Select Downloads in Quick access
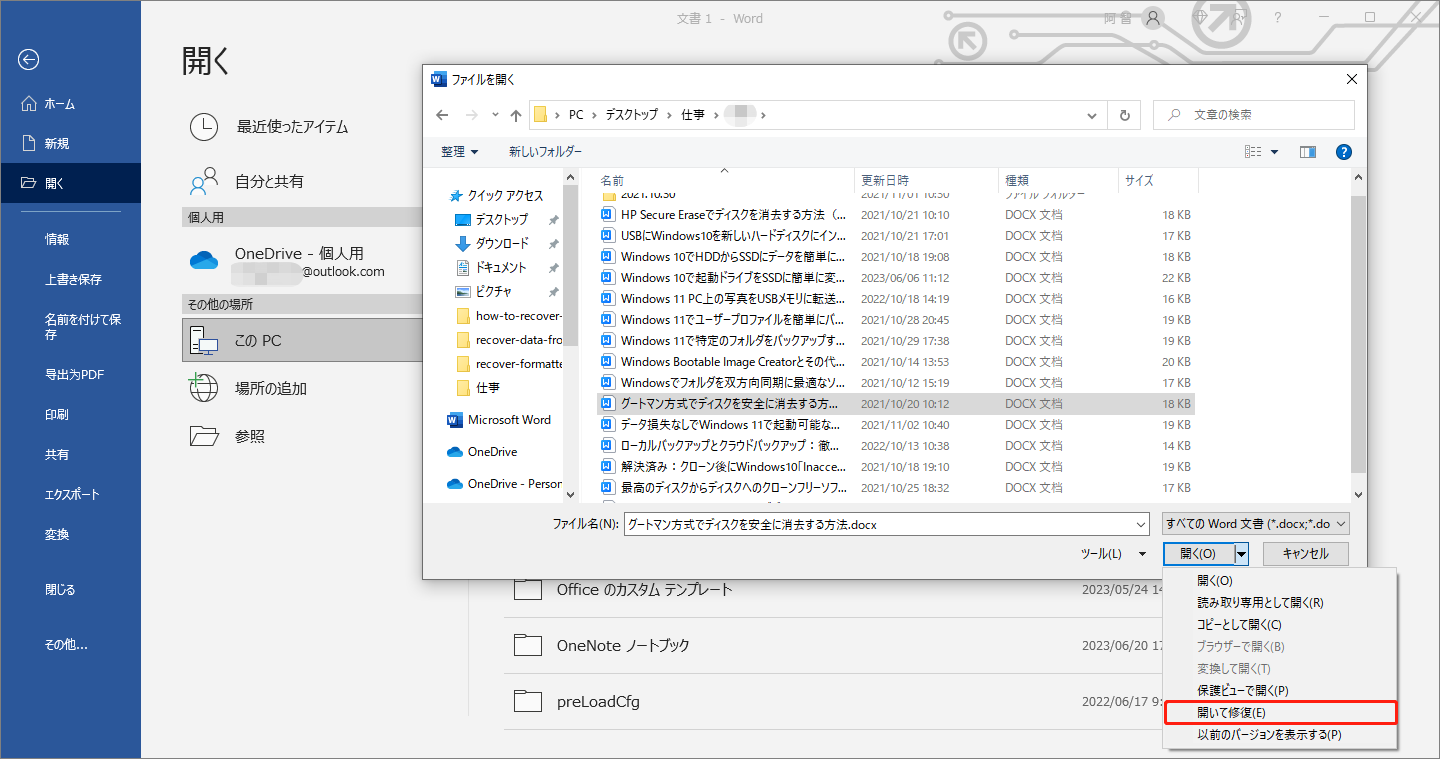The width and height of the screenshot is (1440, 759). pos(502,243)
